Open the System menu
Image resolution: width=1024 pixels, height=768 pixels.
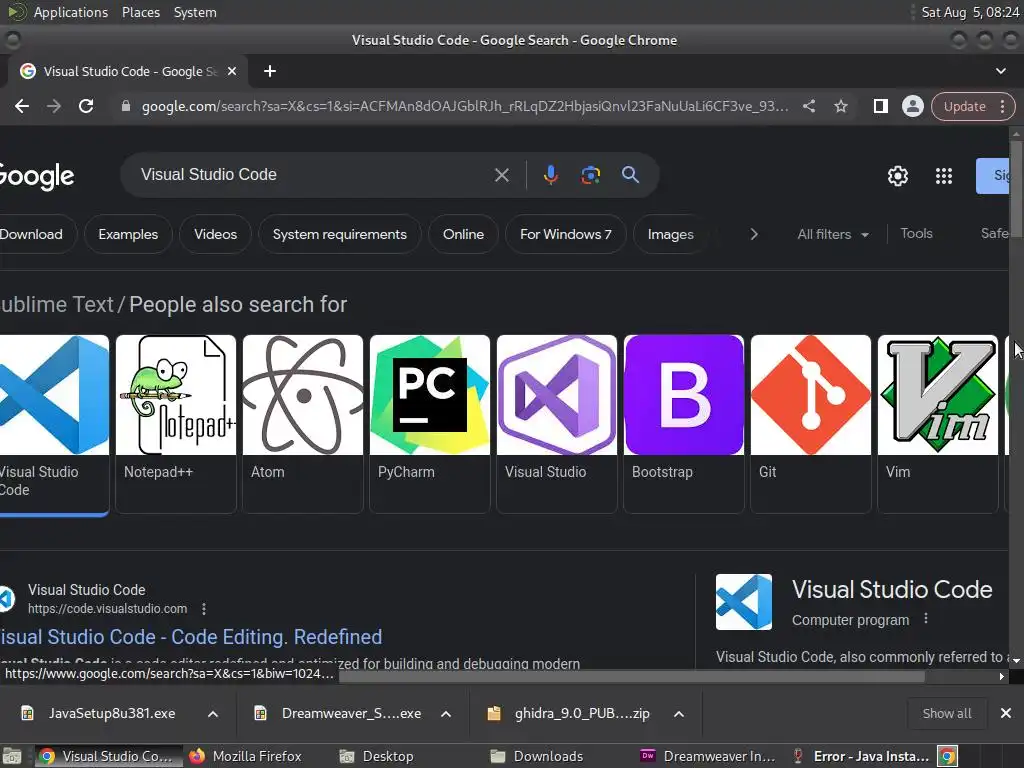click(x=195, y=12)
